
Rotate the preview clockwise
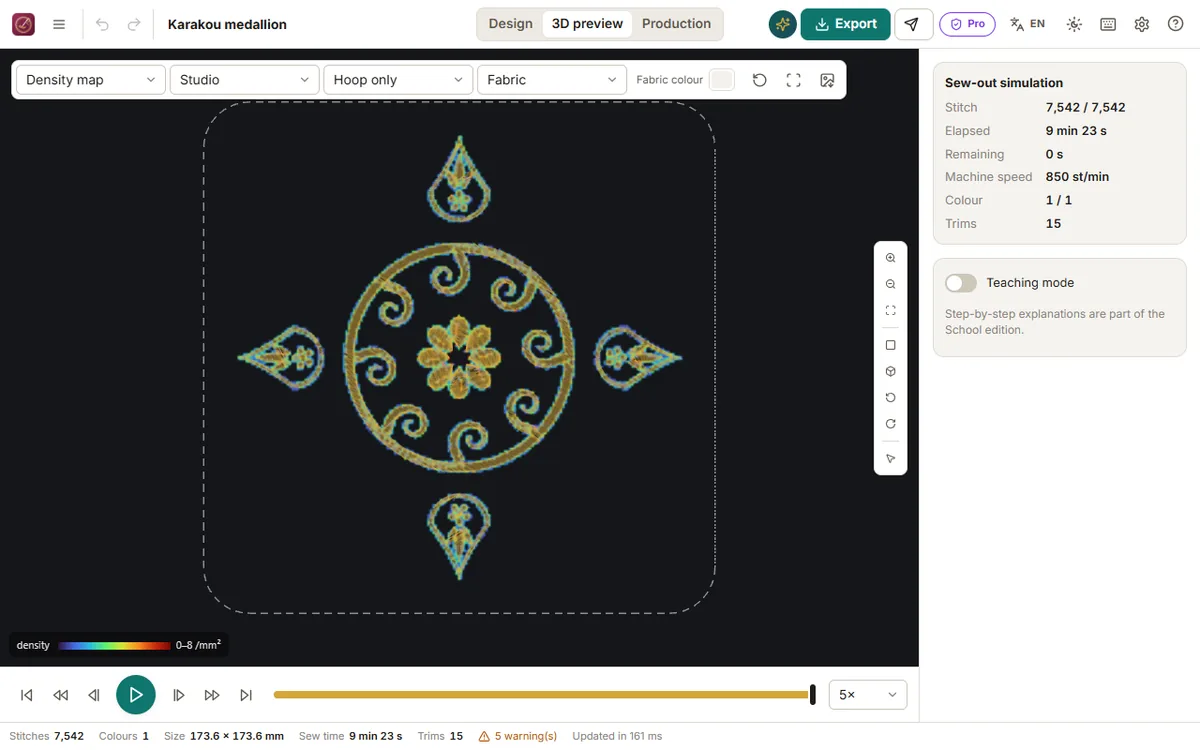[891, 423]
